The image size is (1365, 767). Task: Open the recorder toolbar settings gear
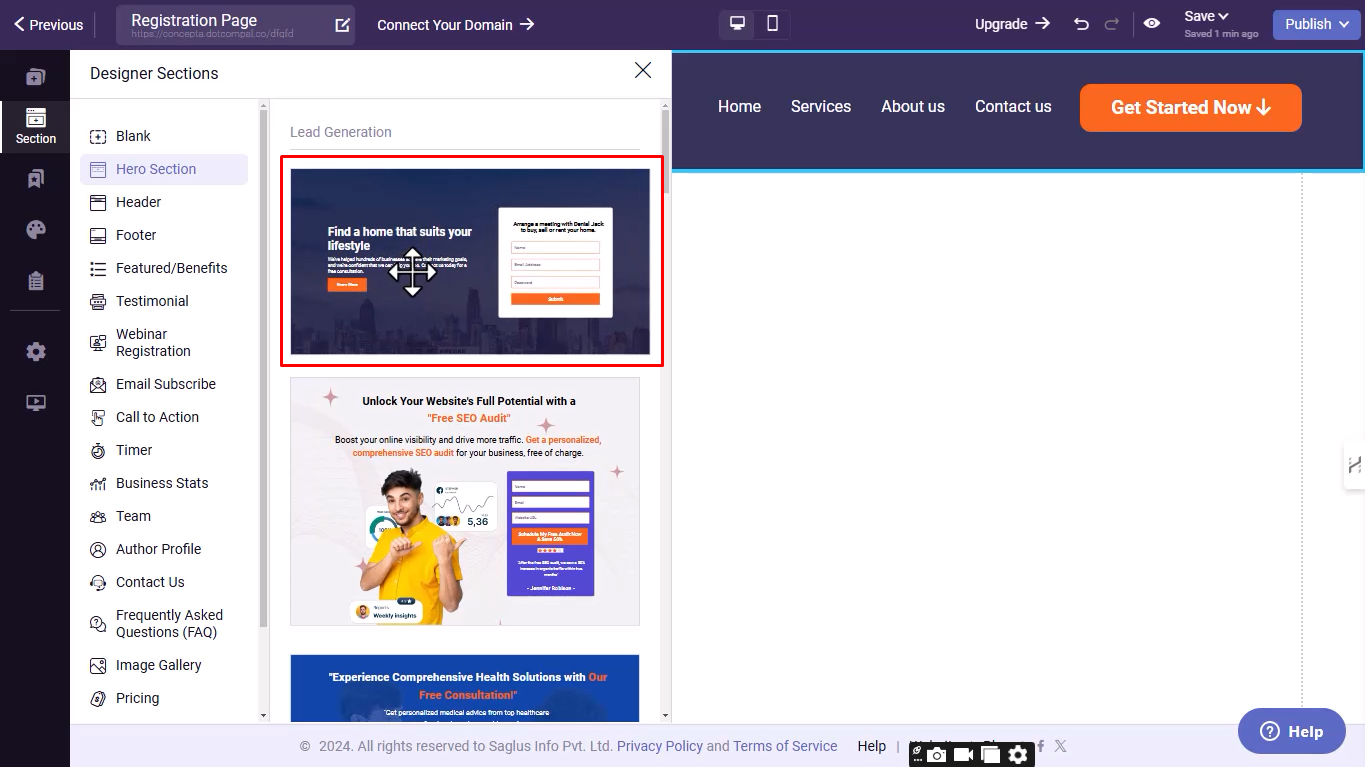click(1018, 755)
